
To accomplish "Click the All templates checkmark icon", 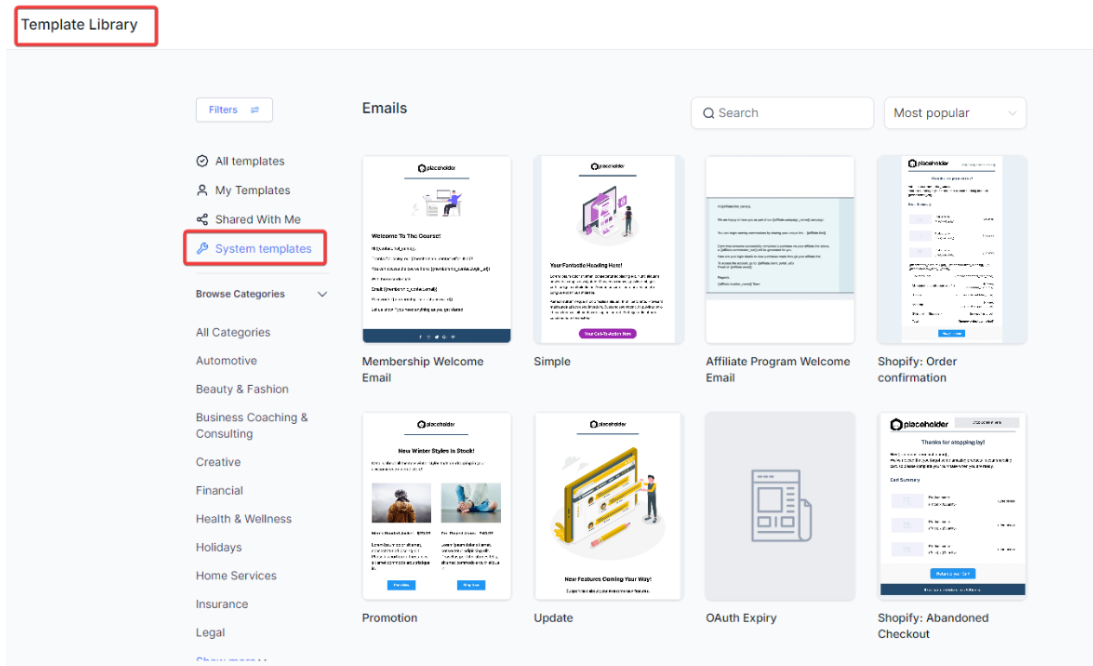I will 202,161.
